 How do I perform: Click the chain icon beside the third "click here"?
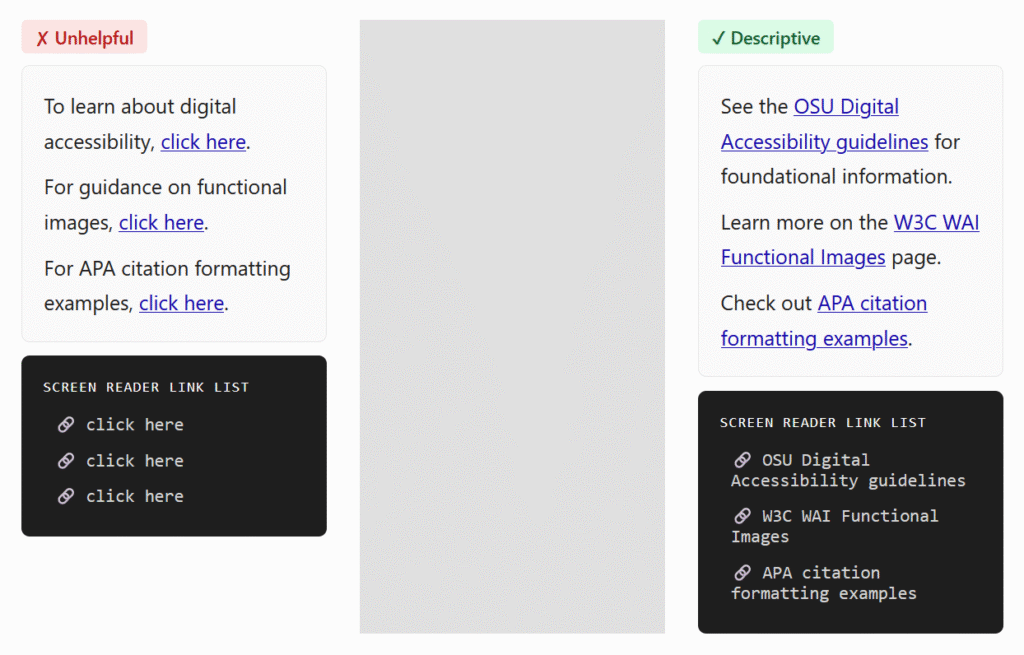(x=66, y=496)
